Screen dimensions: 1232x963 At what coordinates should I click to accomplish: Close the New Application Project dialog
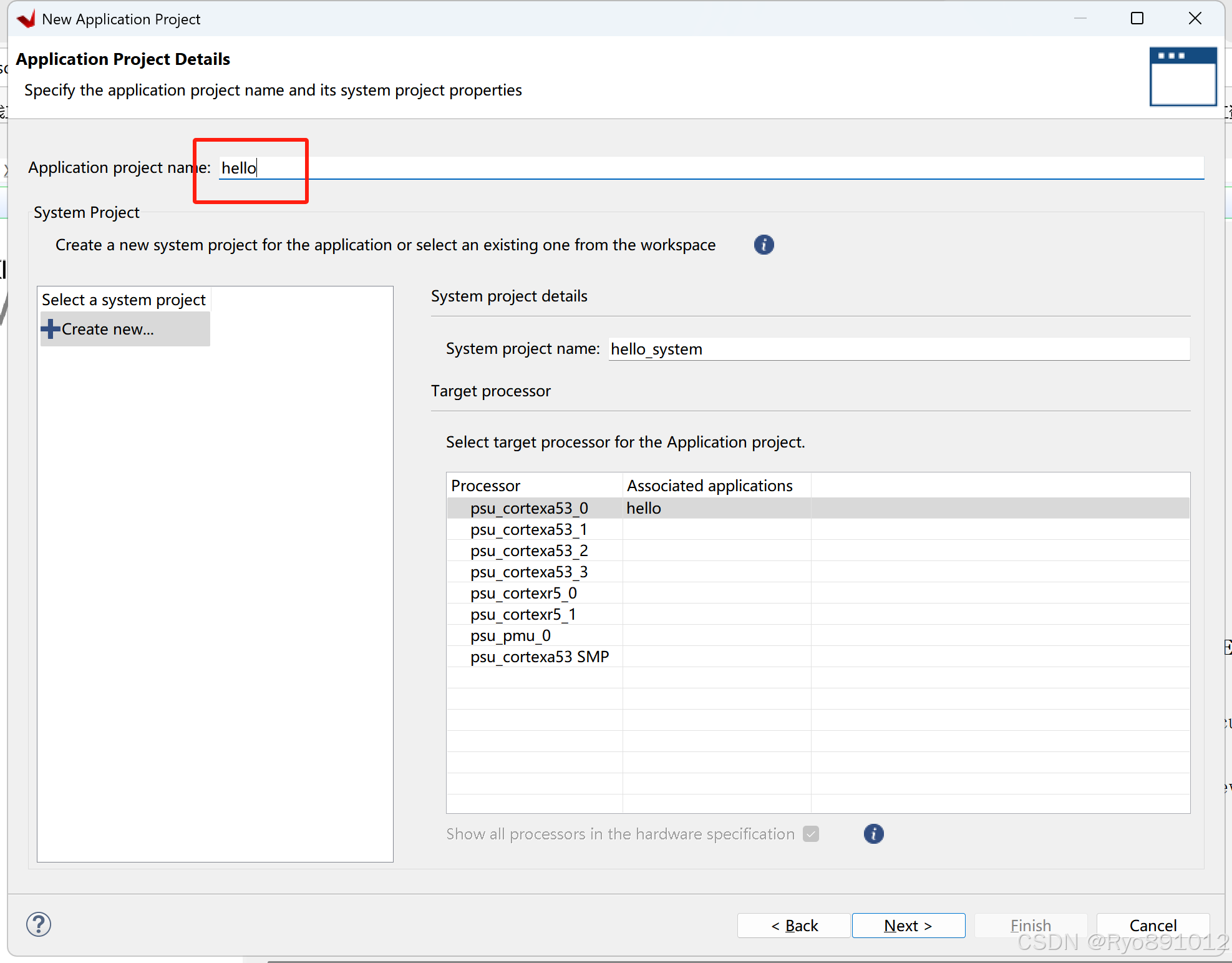pyautogui.click(x=1195, y=19)
